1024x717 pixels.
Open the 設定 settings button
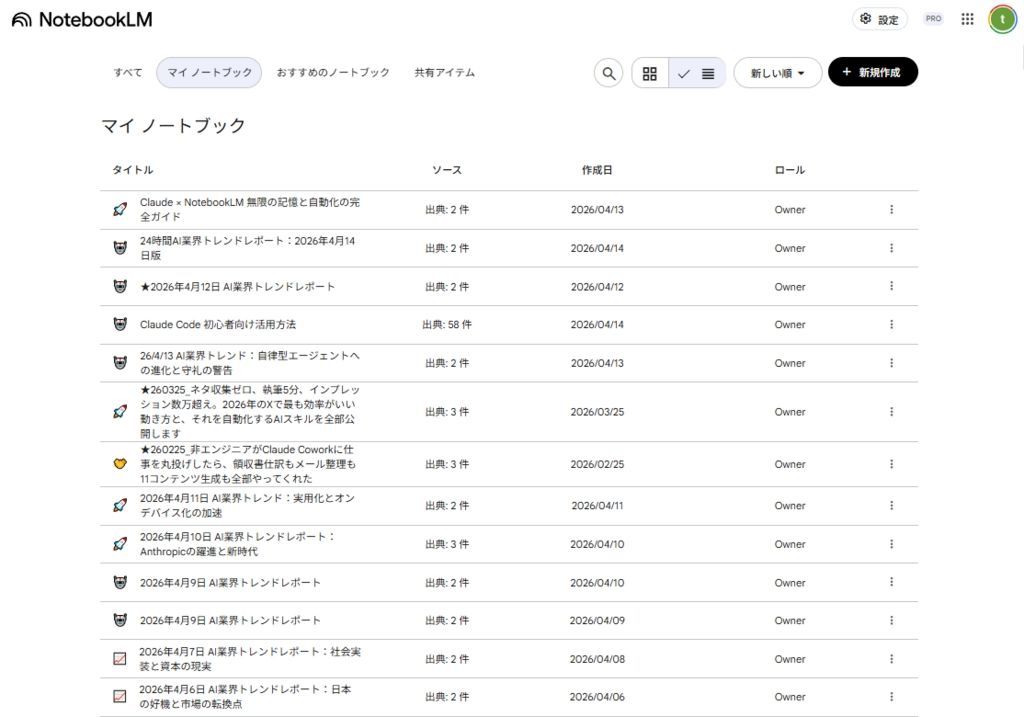[879, 19]
